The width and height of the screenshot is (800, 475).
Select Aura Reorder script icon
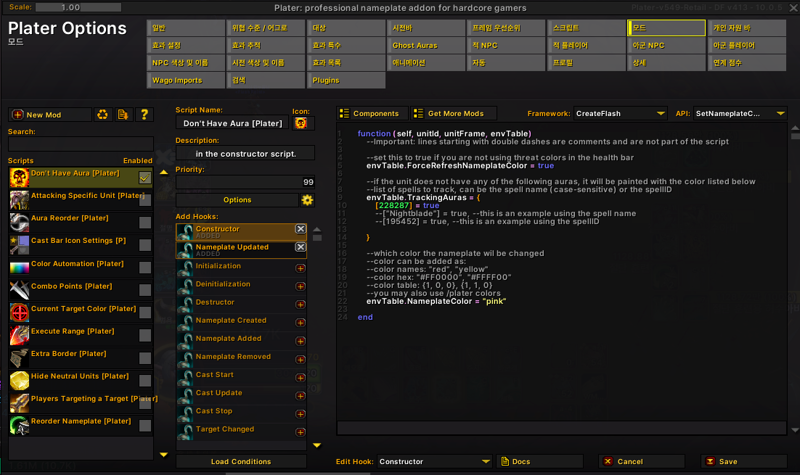pyautogui.click(x=19, y=222)
